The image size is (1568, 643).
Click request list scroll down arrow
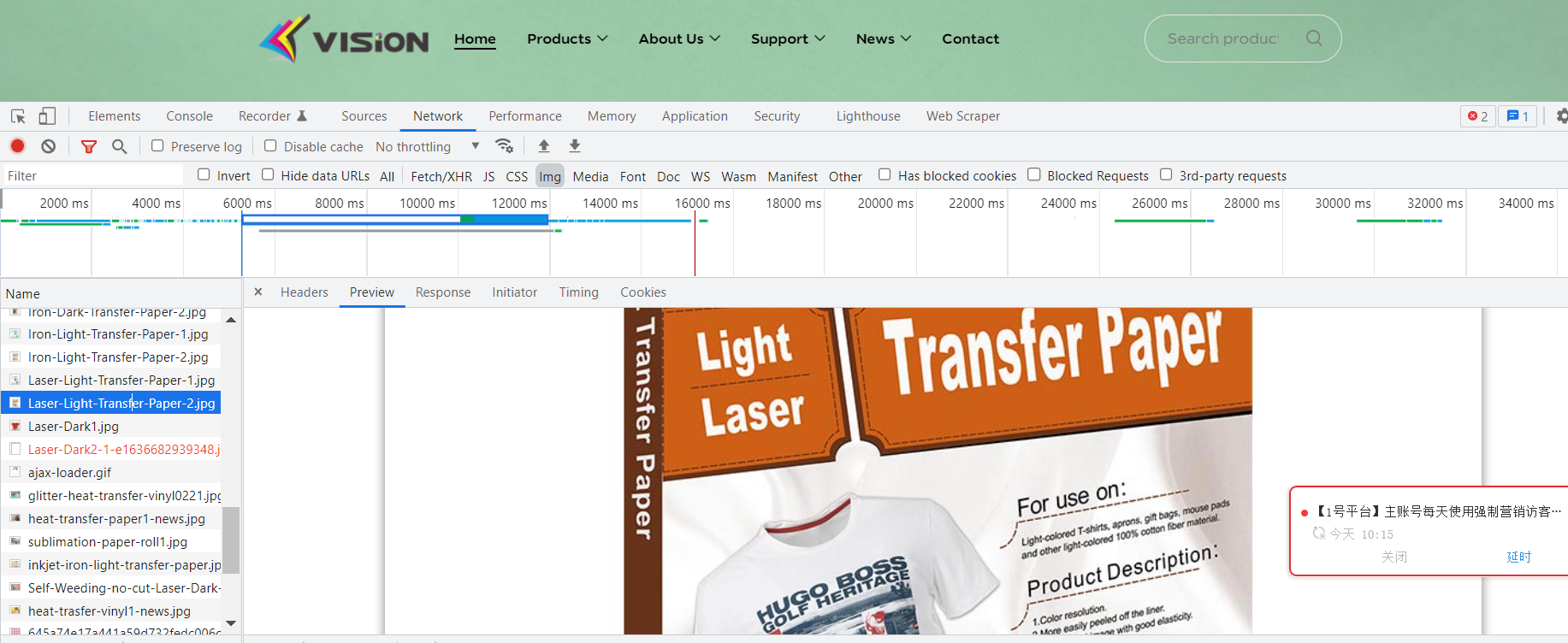pyautogui.click(x=231, y=623)
